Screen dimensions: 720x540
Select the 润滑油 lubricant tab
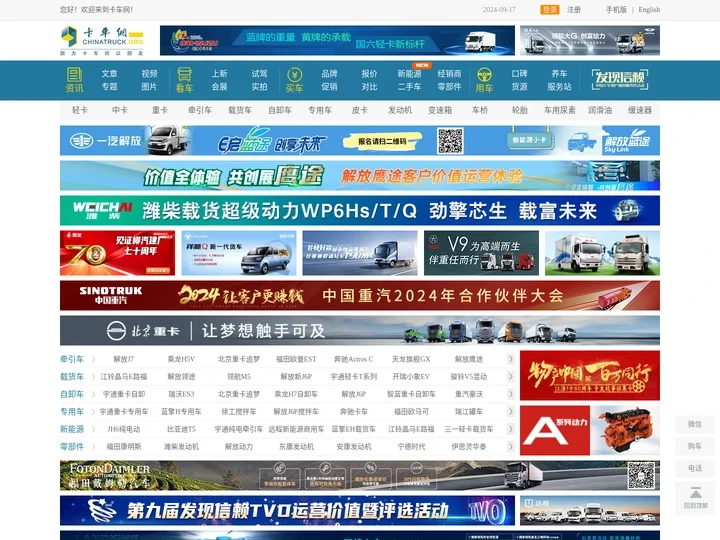[600, 110]
